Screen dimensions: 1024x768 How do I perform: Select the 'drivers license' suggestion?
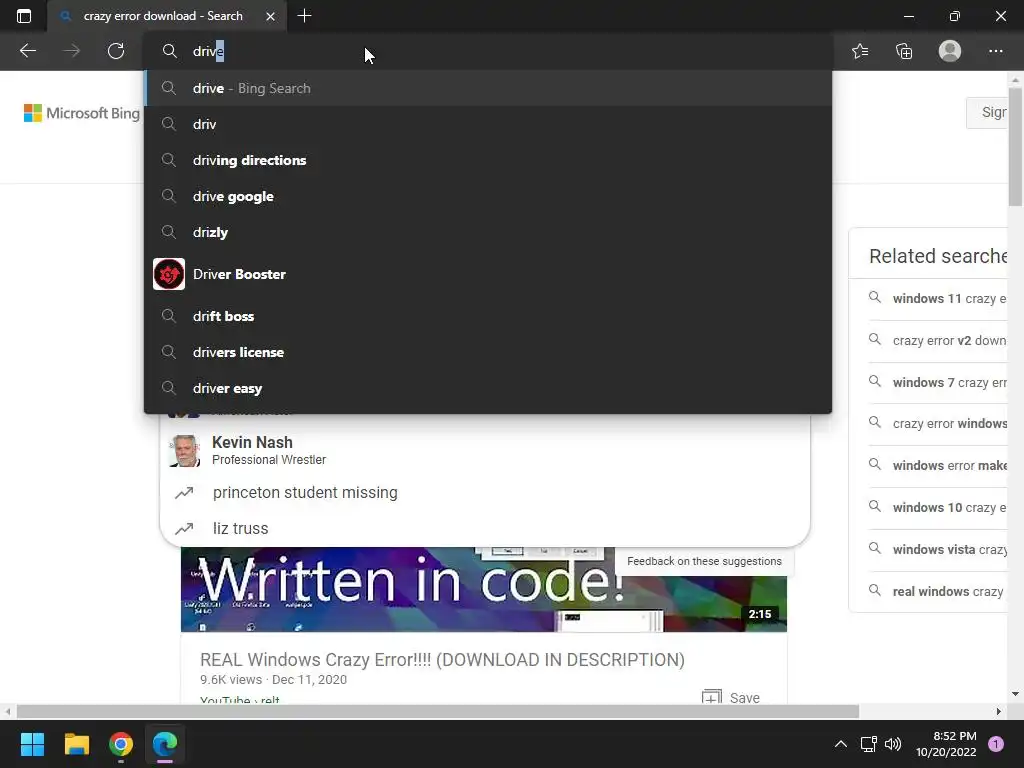[488, 352]
